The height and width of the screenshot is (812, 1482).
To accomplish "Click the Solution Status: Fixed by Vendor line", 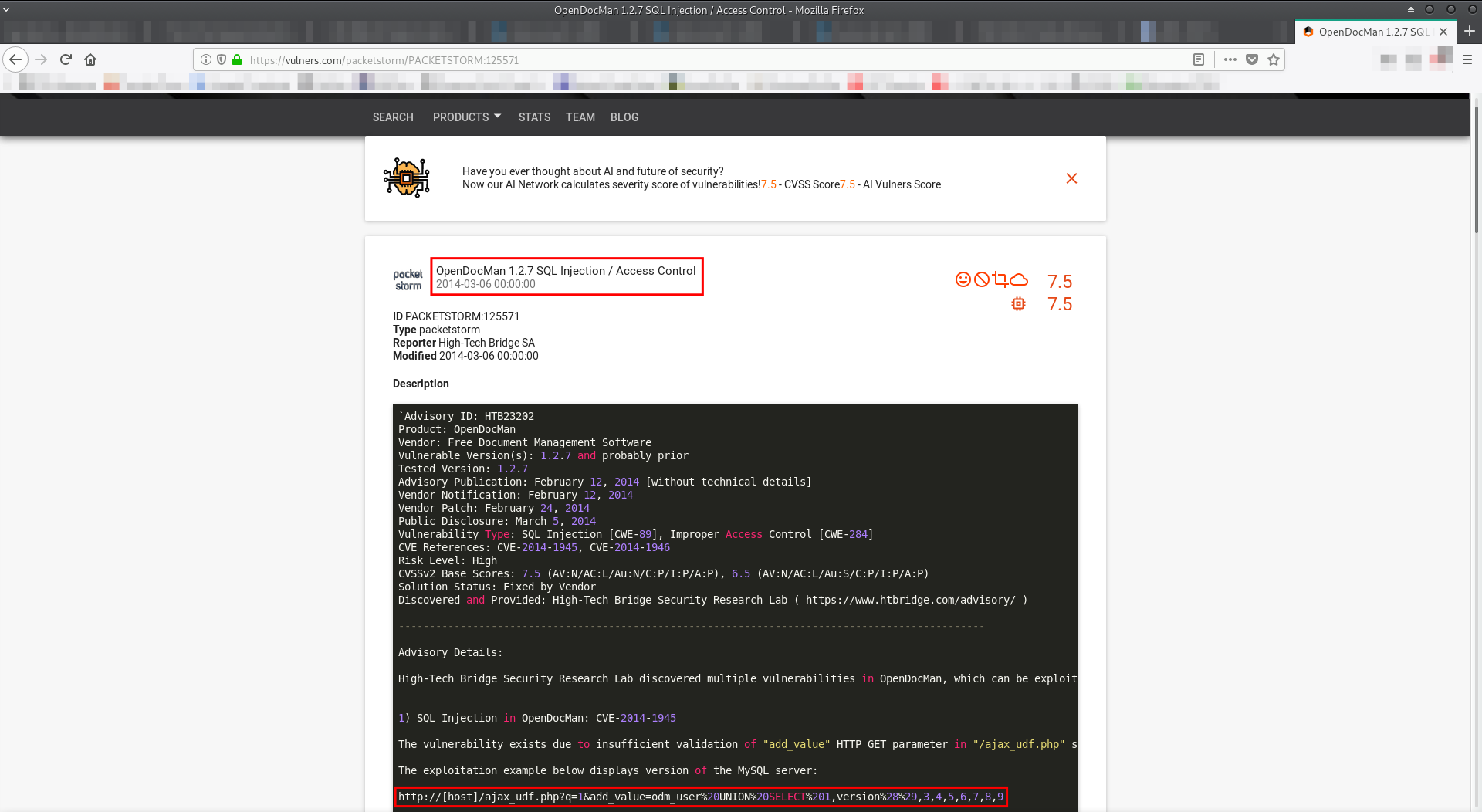I will [x=497, y=587].
